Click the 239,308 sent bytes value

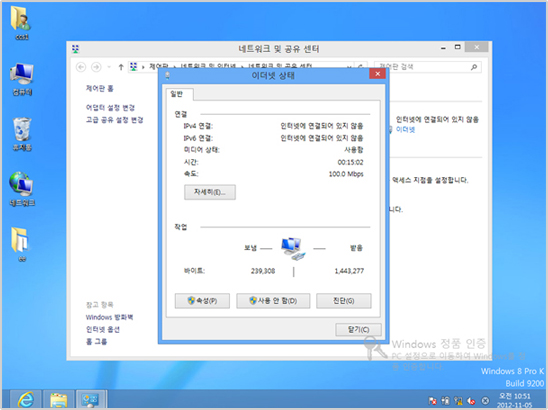click(263, 271)
